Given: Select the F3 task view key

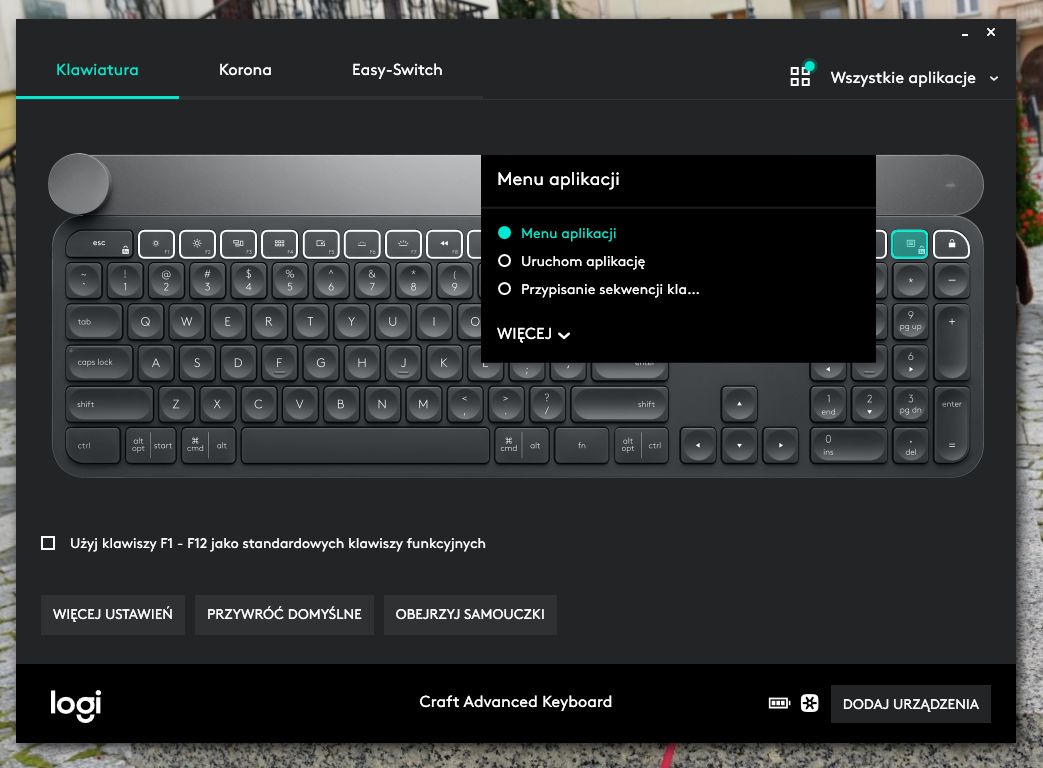Looking at the screenshot, I should 238,244.
